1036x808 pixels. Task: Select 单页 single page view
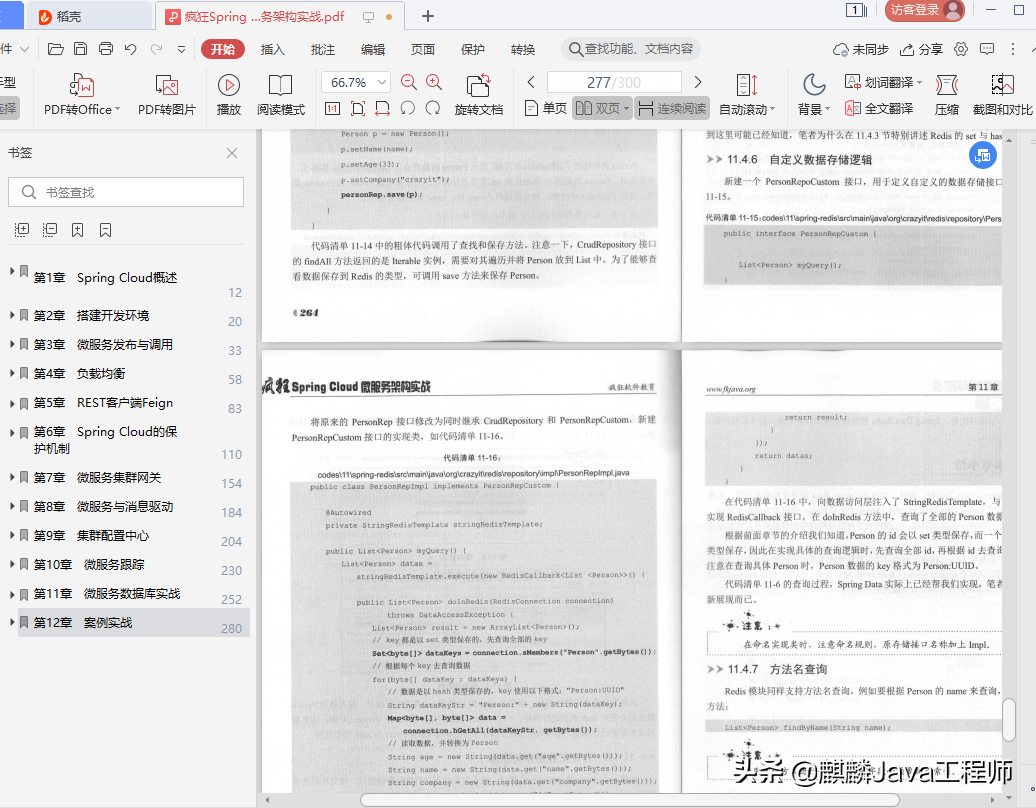point(546,108)
